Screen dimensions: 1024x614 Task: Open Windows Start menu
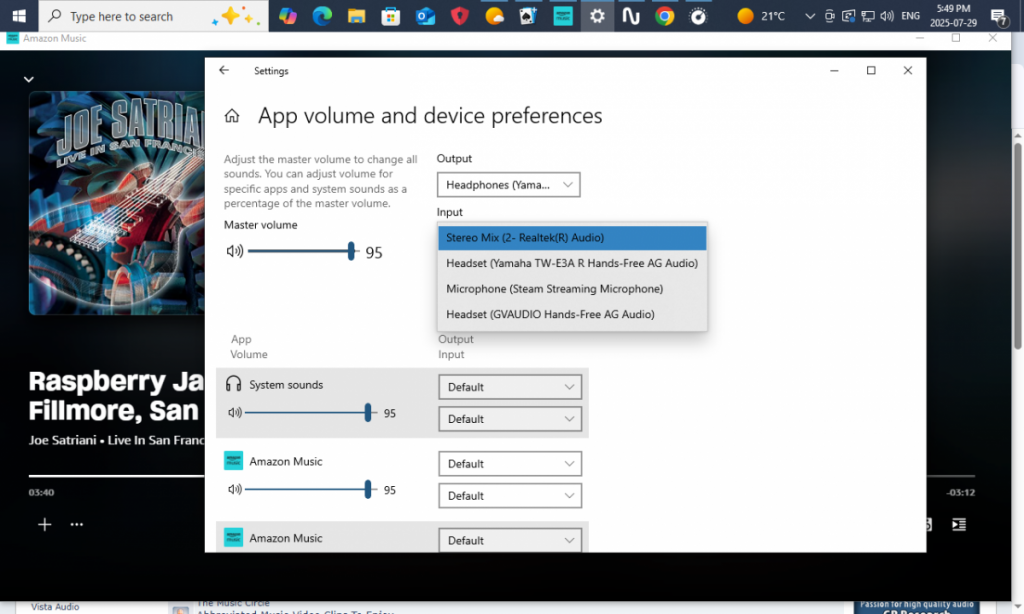pyautogui.click(x=19, y=16)
